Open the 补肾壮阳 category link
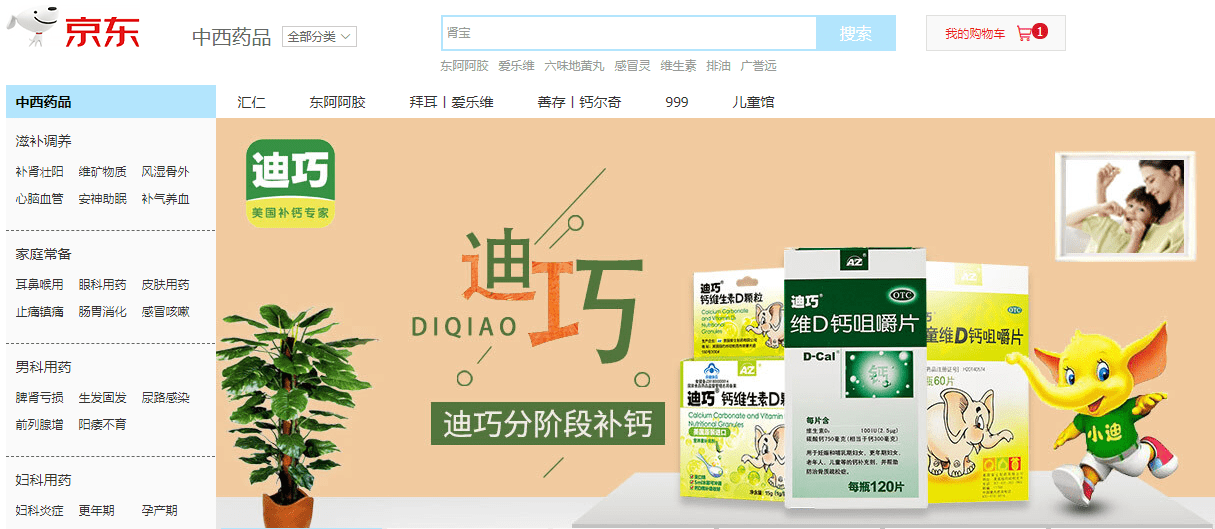Image resolution: width=1215 pixels, height=529 pixels. point(39,171)
